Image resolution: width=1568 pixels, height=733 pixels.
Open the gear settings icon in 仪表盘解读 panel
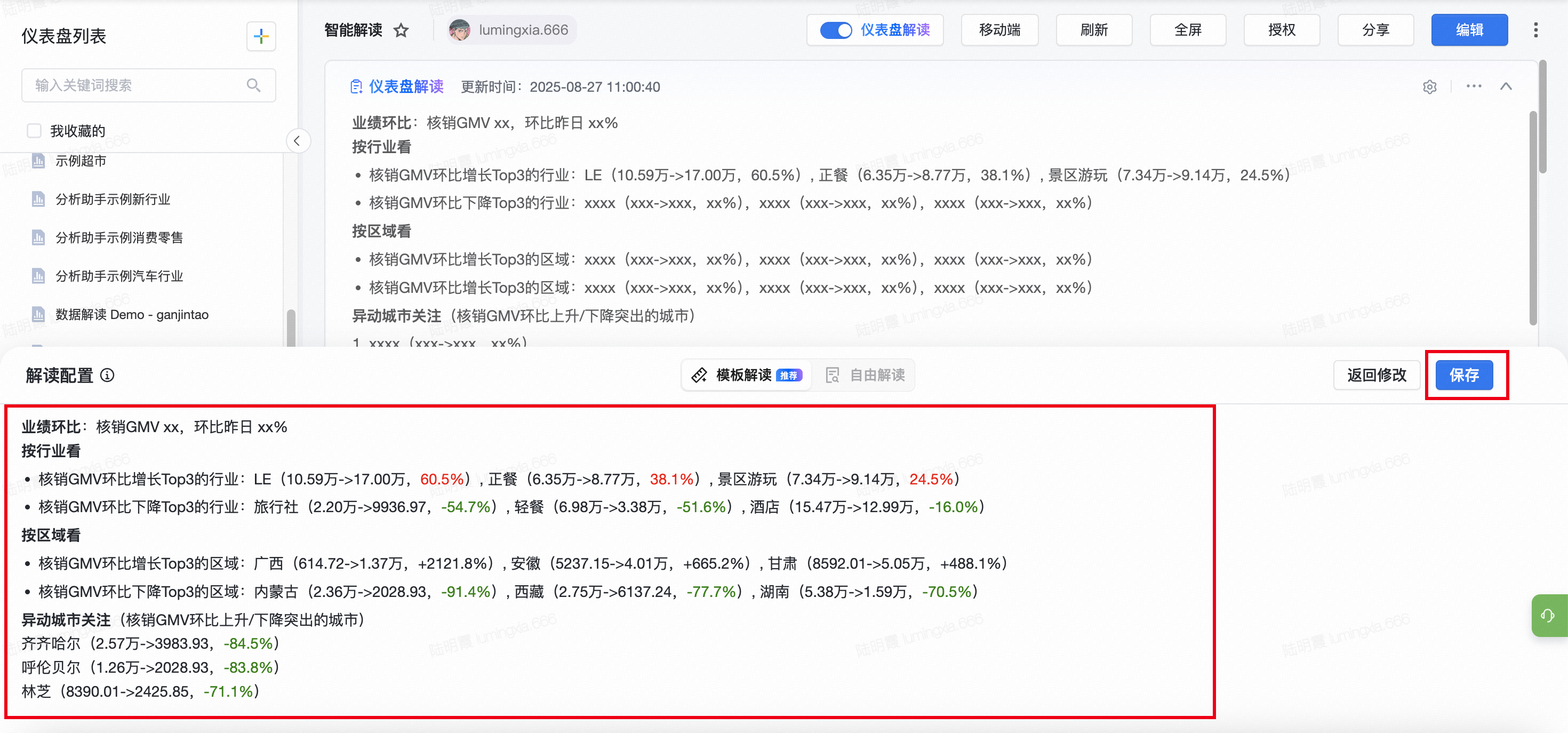point(1430,86)
